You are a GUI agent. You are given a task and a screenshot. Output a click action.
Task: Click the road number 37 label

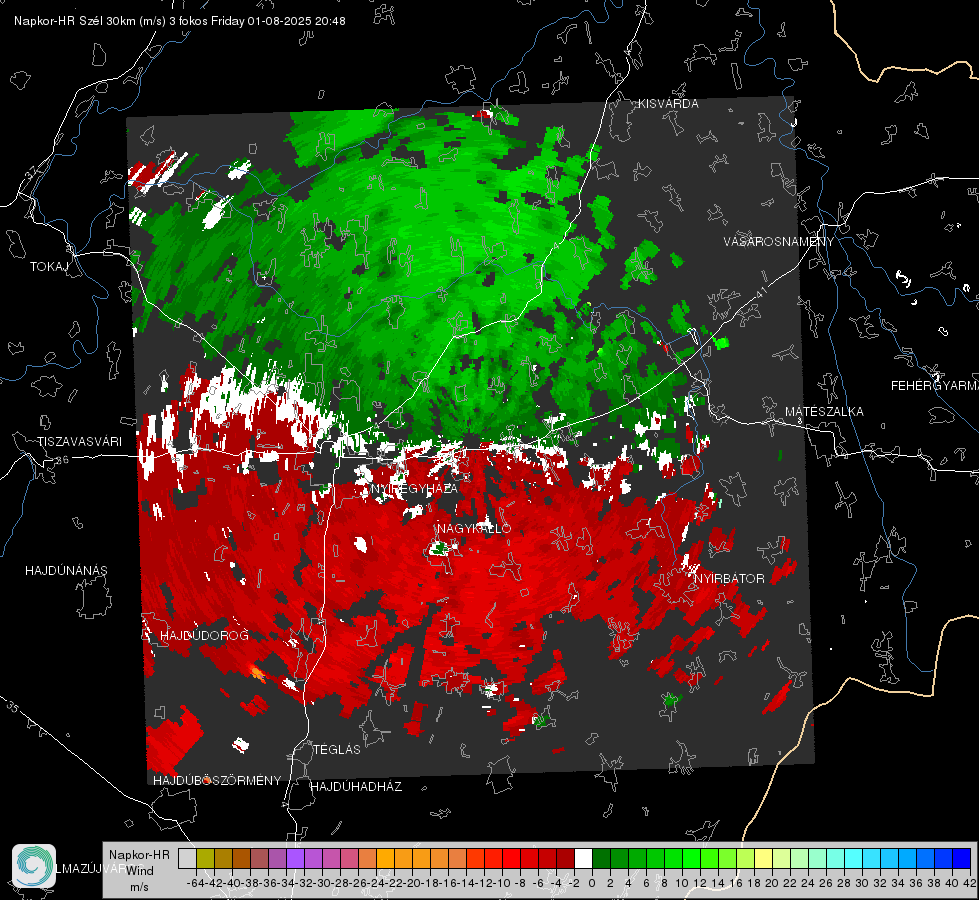(x=31, y=172)
